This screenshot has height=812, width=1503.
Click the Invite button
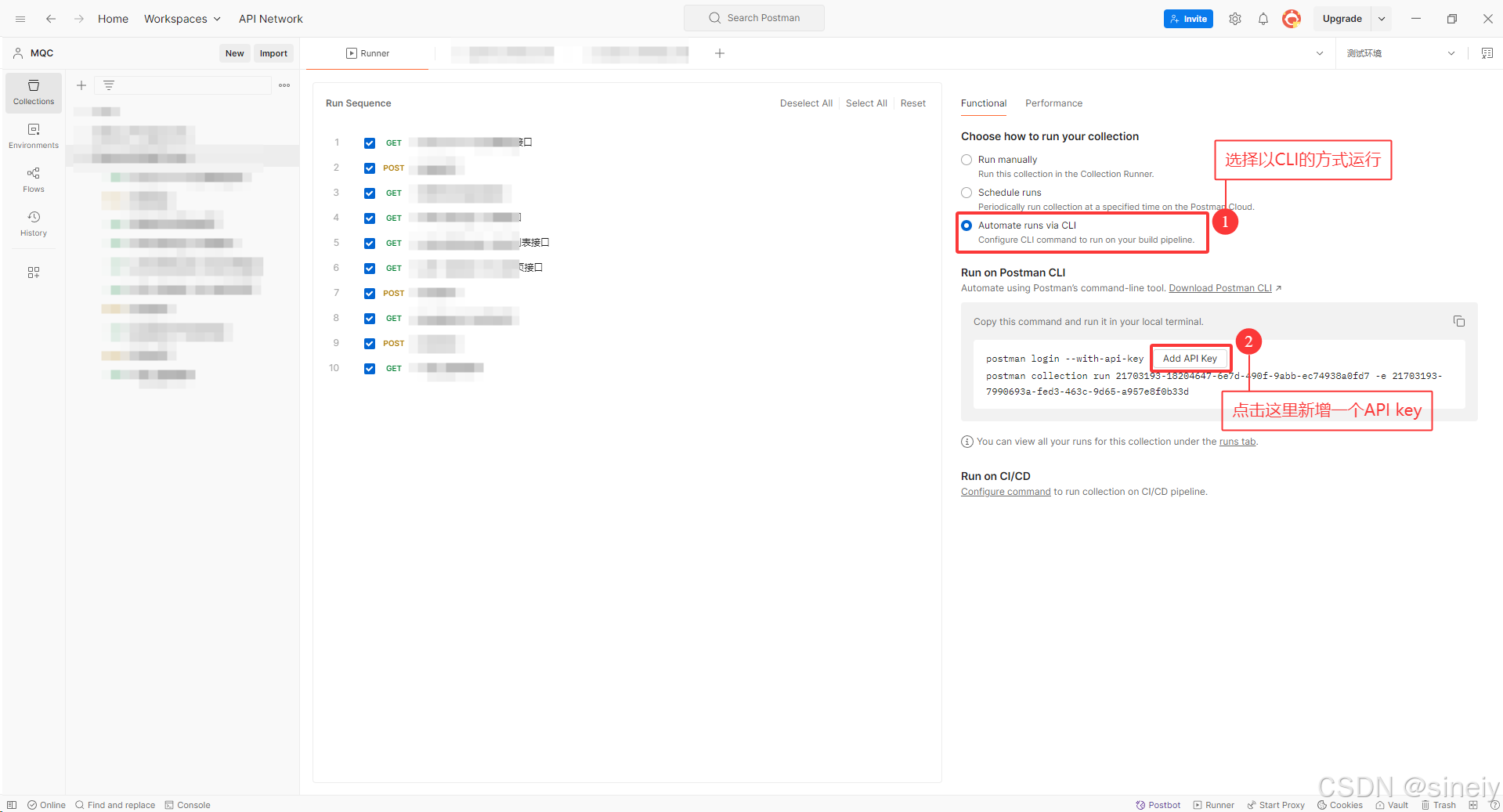(1188, 19)
